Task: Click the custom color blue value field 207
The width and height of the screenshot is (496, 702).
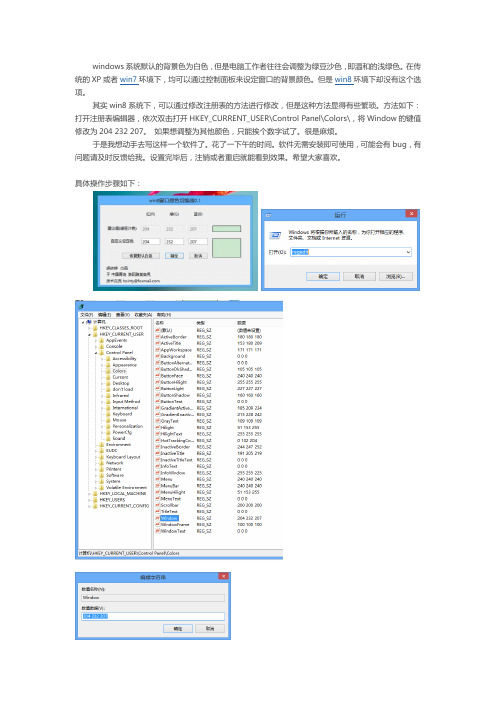Action: 198,241
